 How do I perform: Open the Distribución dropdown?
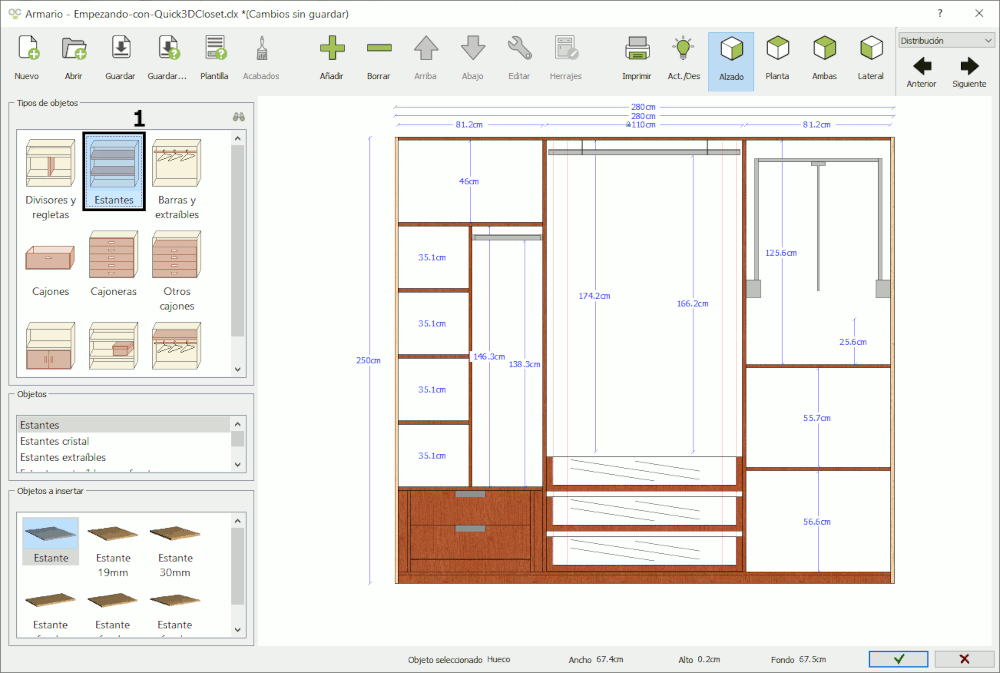(x=946, y=40)
